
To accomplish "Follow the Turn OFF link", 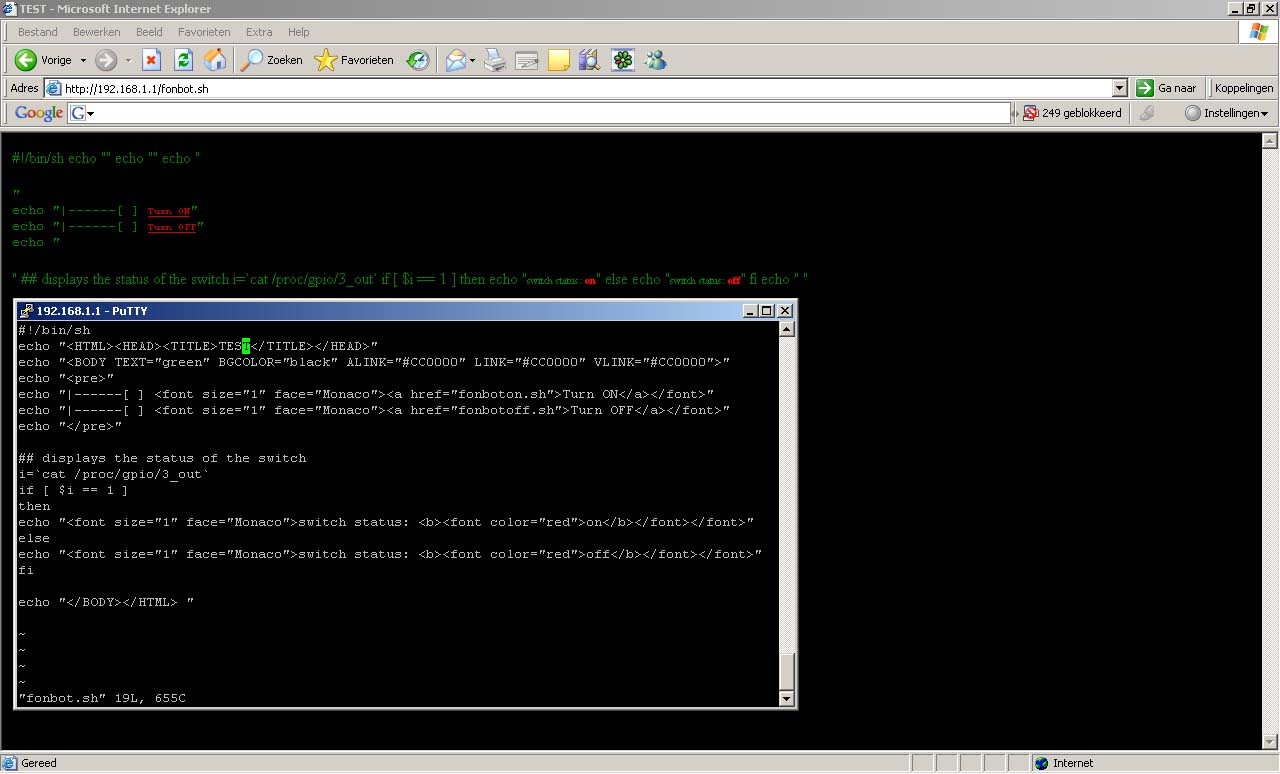I will (x=172, y=227).
